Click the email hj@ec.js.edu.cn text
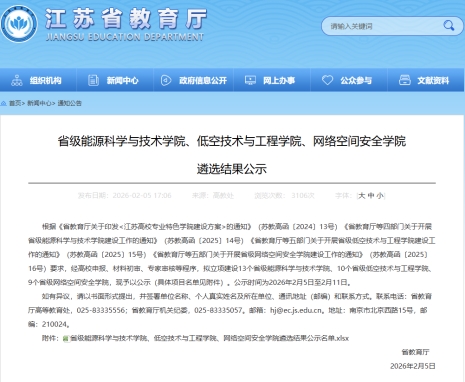 [296, 310]
